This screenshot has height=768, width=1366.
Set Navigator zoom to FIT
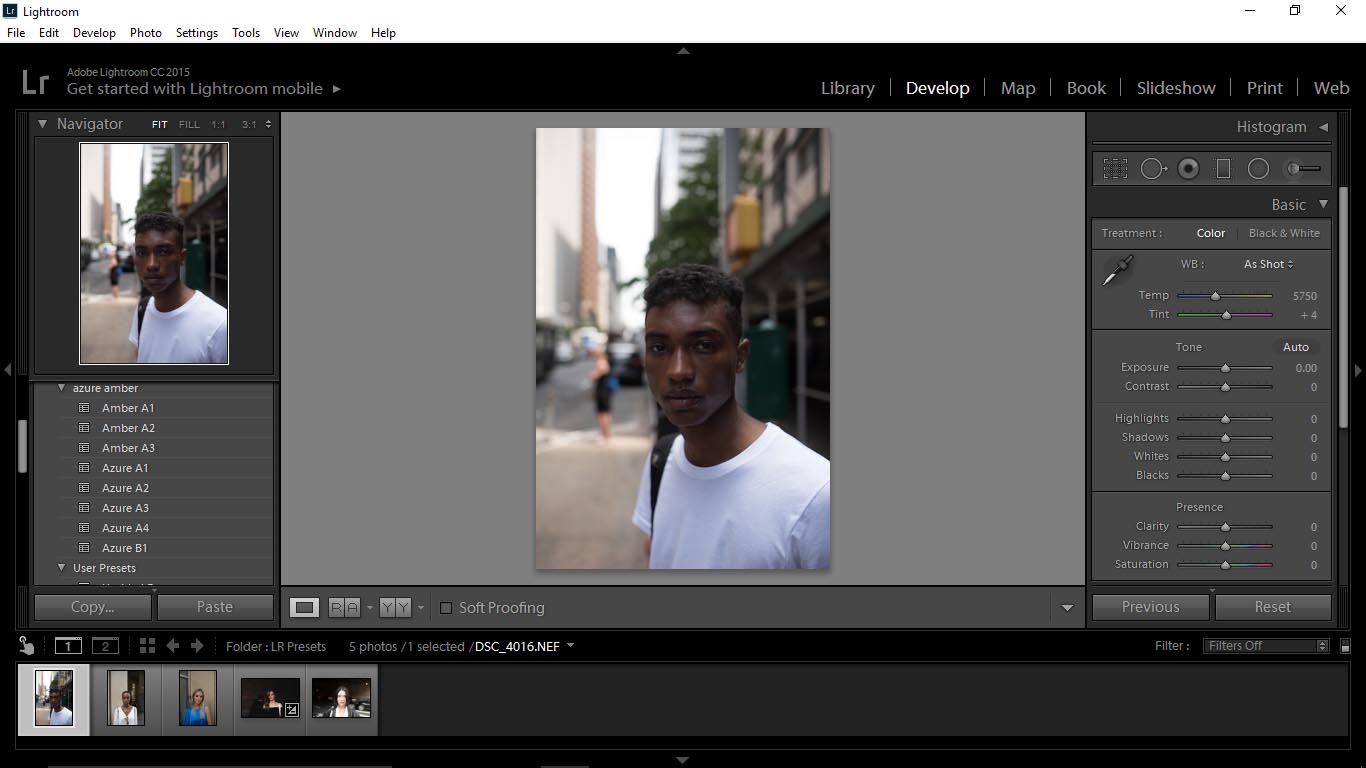pos(160,125)
